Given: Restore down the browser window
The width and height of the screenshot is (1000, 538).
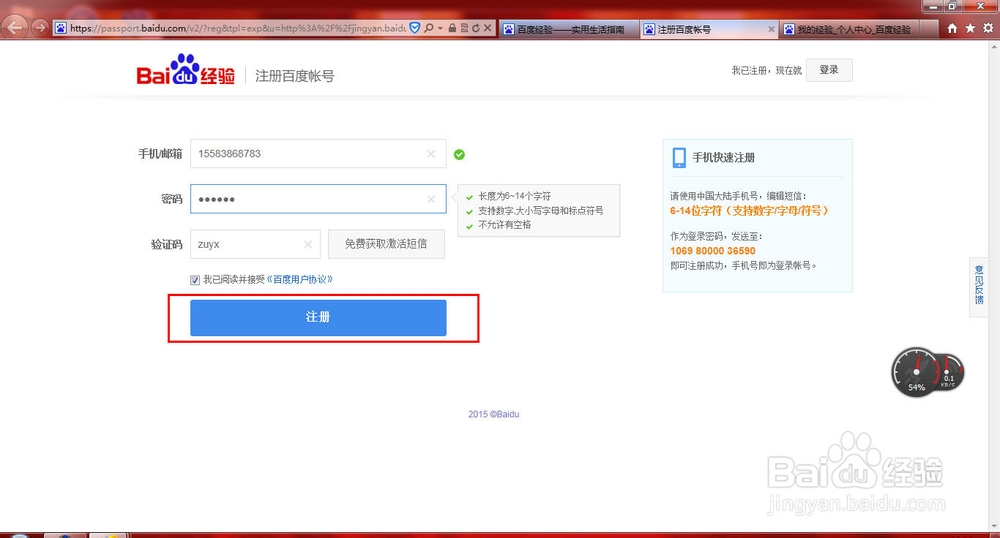Looking at the screenshot, I should (x=952, y=6).
